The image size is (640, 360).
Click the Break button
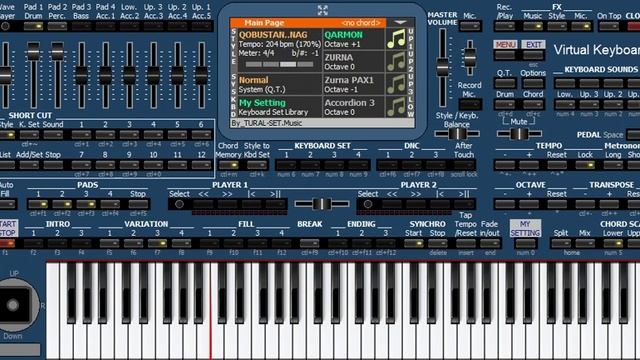click(309, 243)
